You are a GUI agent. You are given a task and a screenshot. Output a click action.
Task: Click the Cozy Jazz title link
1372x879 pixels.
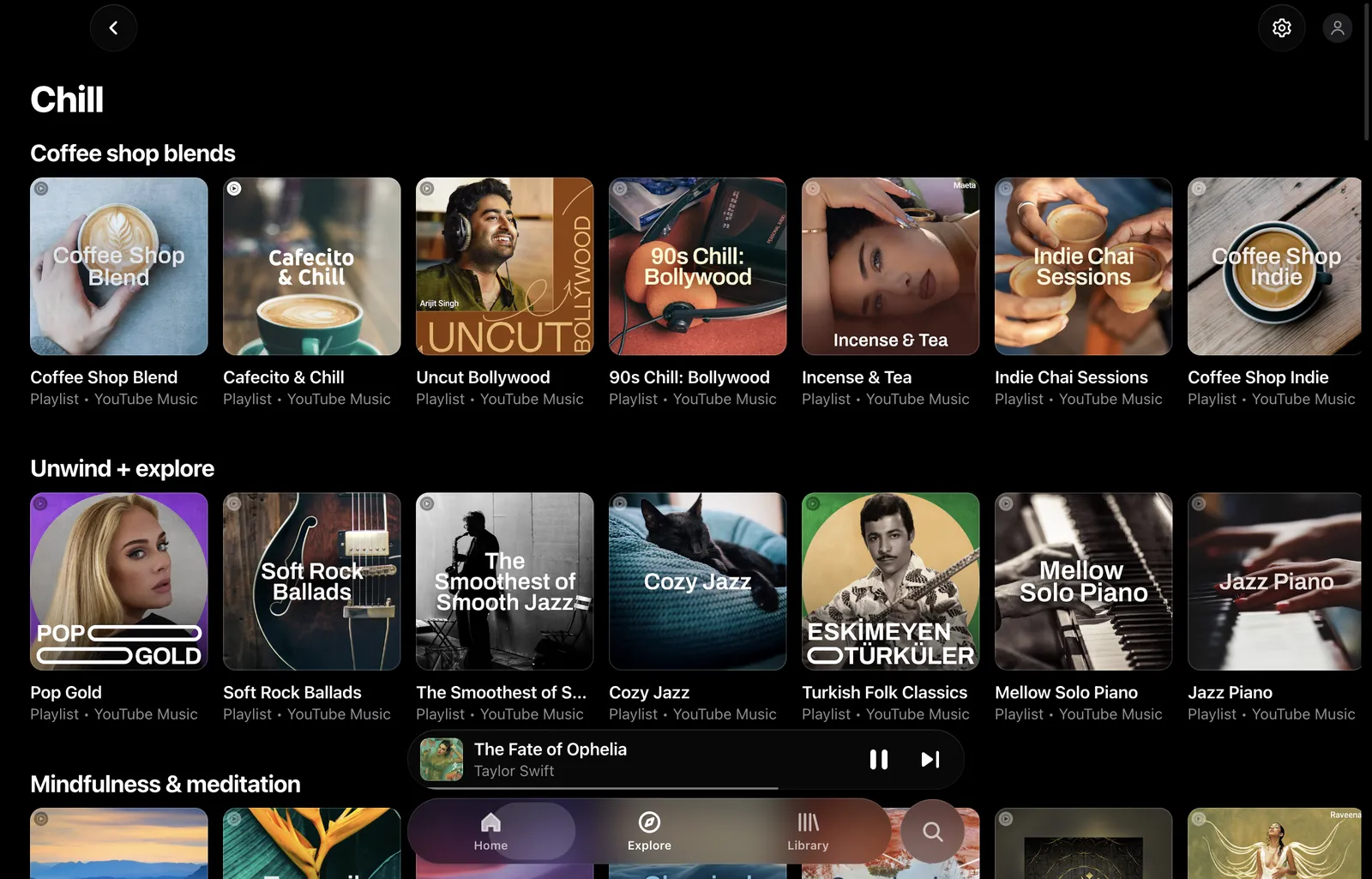[649, 692]
